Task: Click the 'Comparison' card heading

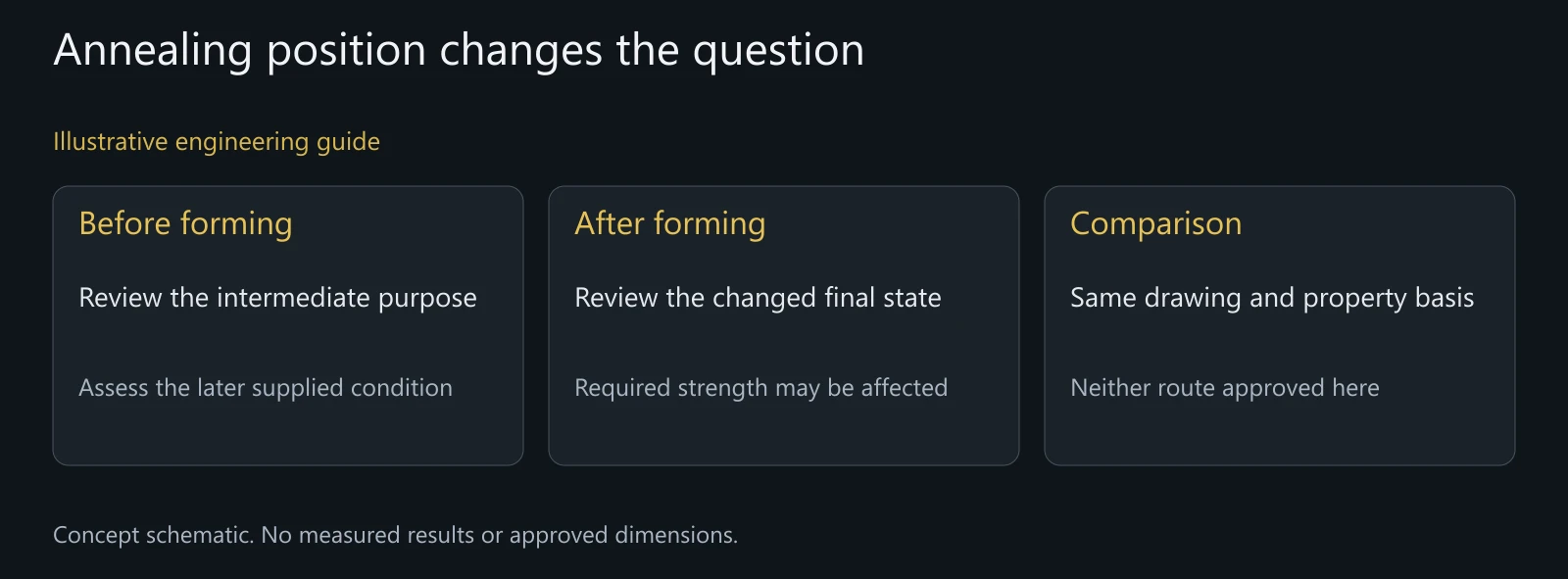Action: [1155, 223]
